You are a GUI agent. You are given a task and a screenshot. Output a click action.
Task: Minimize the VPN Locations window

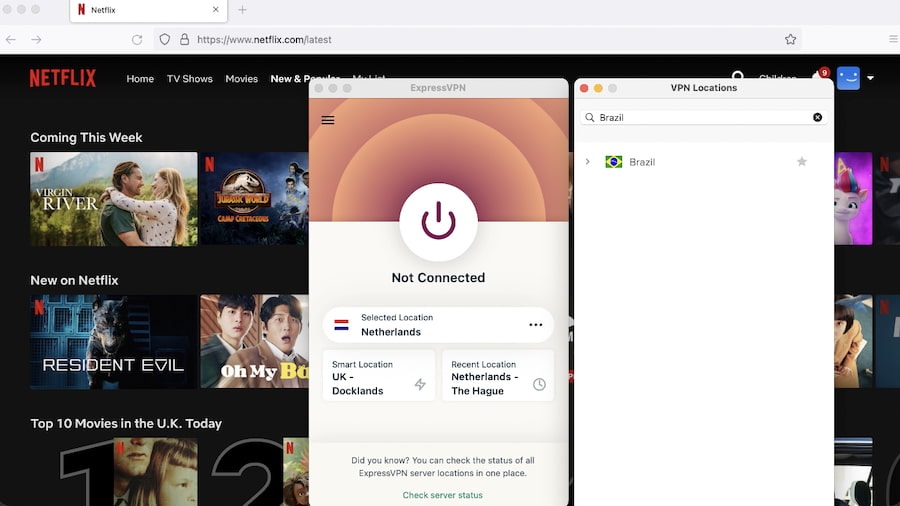(x=598, y=88)
